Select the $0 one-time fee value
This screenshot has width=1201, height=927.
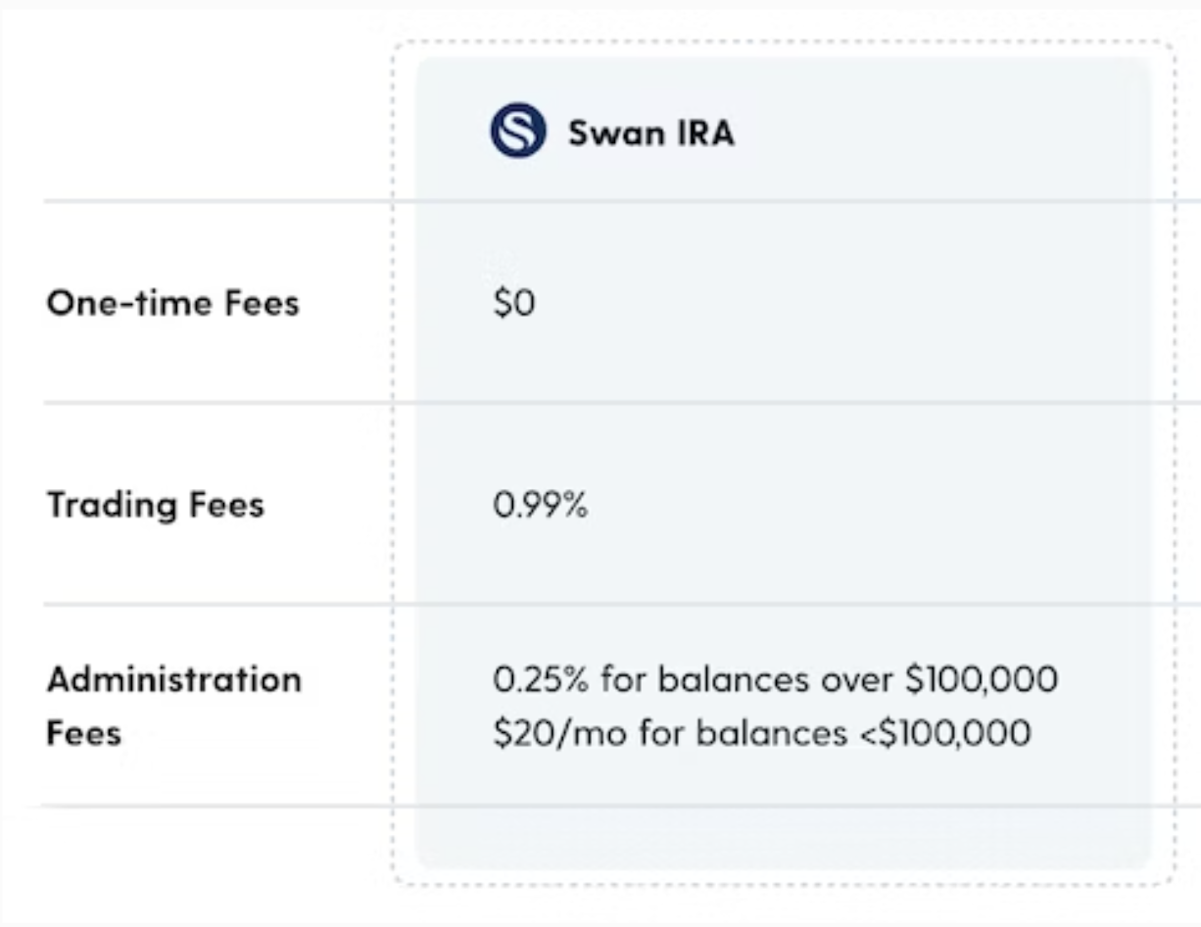[514, 304]
